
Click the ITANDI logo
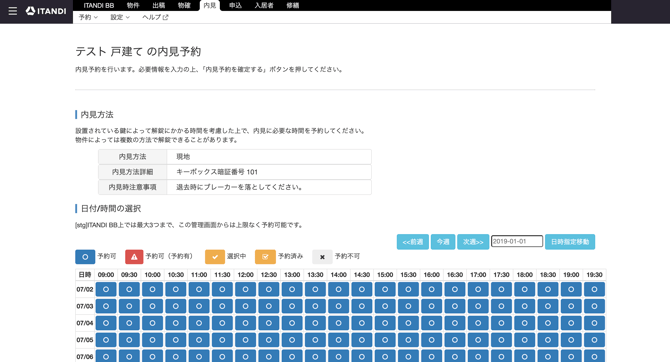(46, 11)
